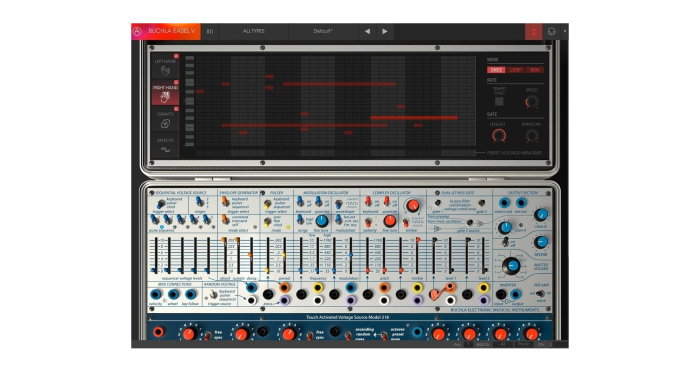Open the Buchla Easel V main menu
This screenshot has width=700, height=372.
(x=171, y=31)
